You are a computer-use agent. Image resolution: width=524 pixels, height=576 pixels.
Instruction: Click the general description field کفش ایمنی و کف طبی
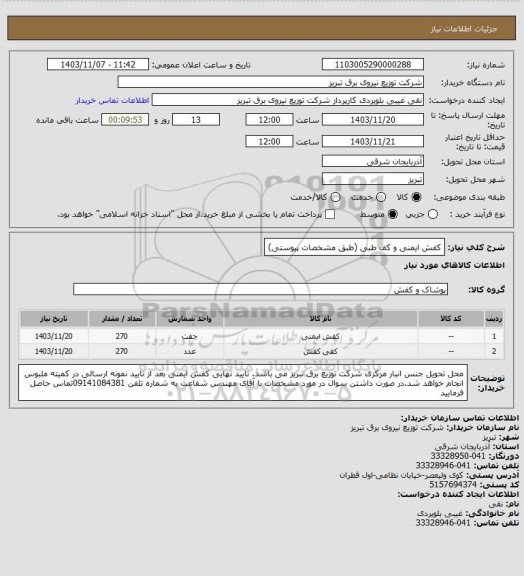pyautogui.click(x=354, y=248)
